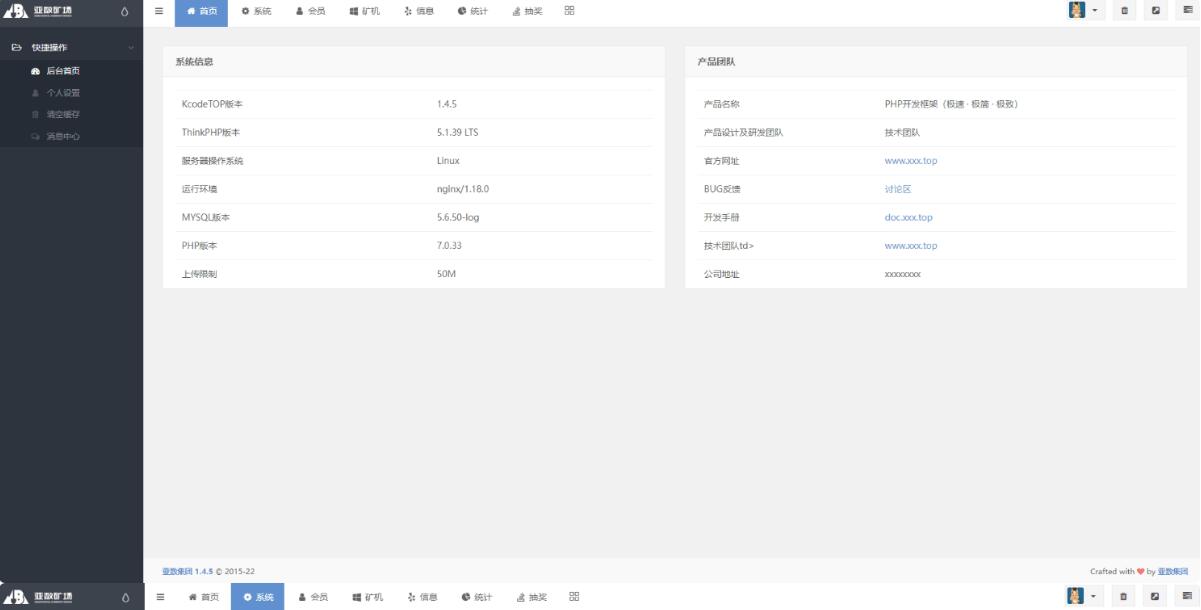
Task: Collapse the 快捷操作 sidebar group
Action: point(130,48)
